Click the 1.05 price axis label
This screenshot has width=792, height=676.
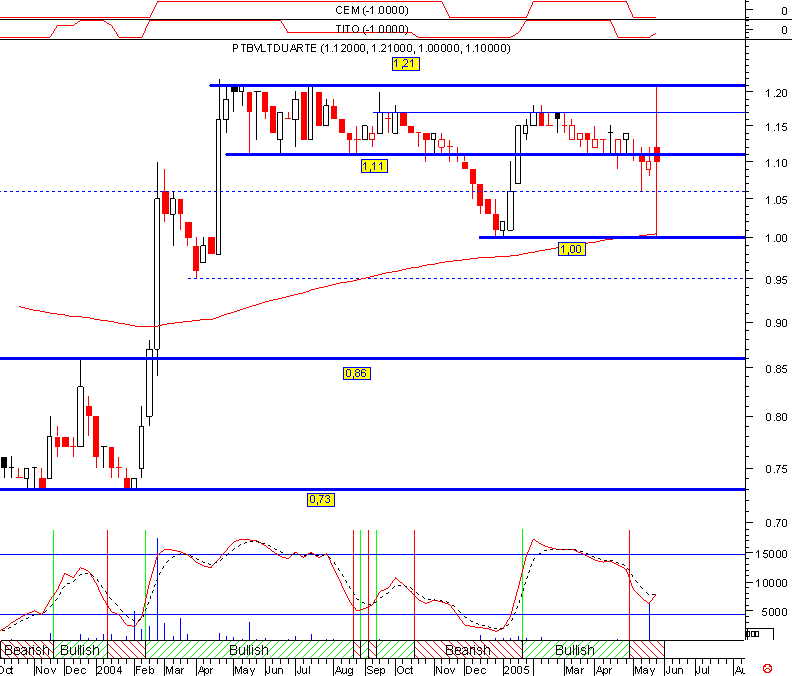776,200
